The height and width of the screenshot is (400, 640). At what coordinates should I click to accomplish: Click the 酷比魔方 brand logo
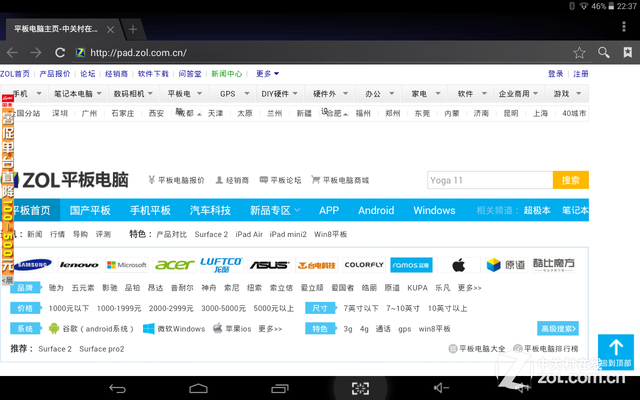(553, 265)
